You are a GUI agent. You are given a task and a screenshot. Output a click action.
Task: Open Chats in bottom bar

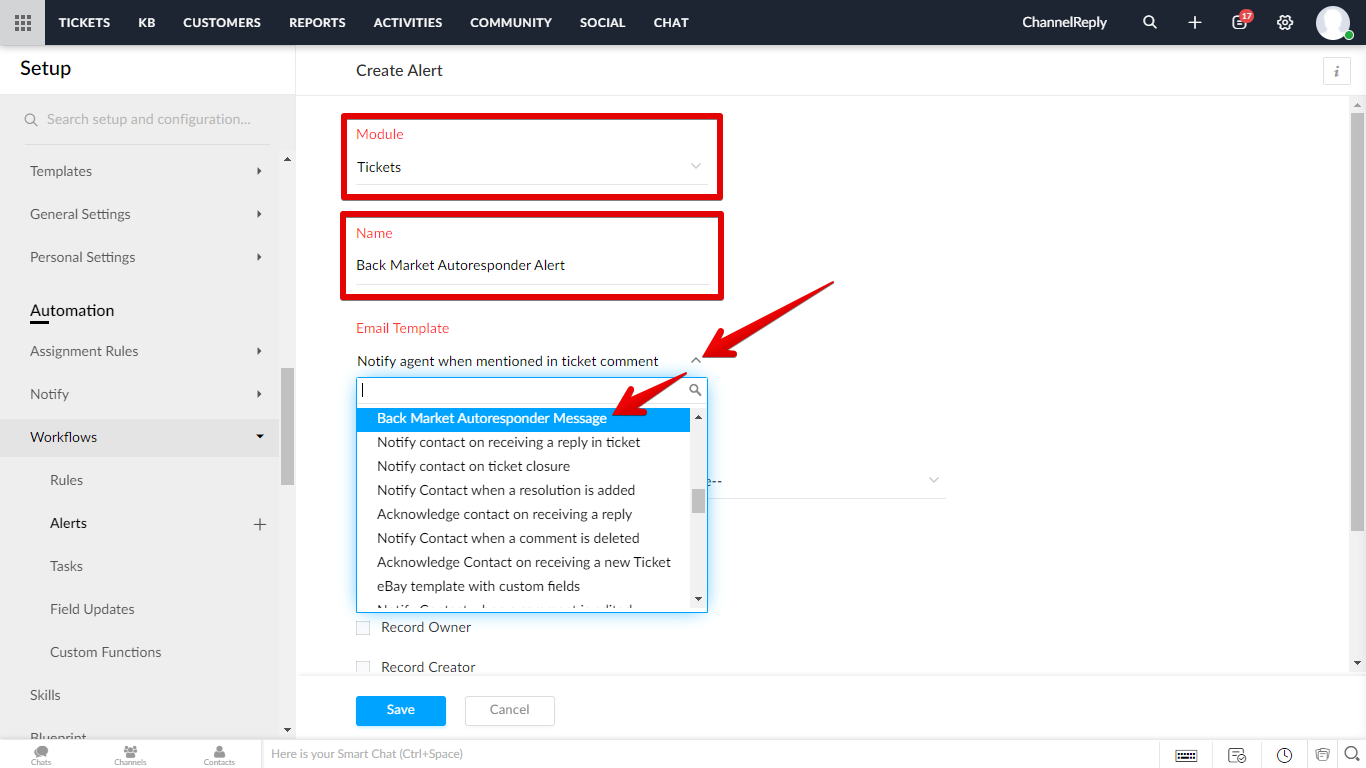[41, 755]
